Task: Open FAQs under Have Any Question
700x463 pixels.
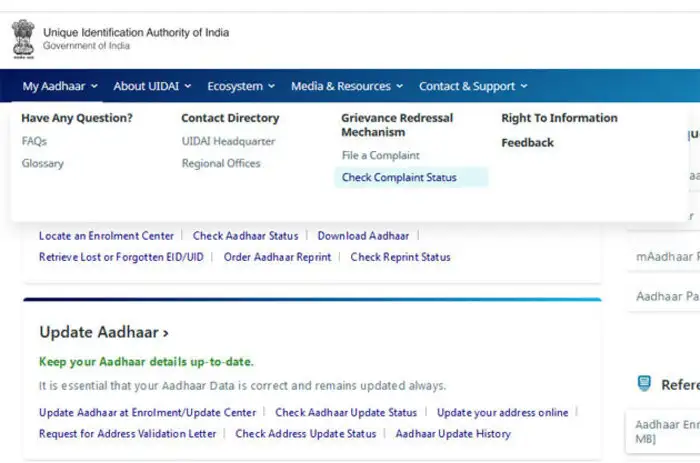Action: point(34,141)
